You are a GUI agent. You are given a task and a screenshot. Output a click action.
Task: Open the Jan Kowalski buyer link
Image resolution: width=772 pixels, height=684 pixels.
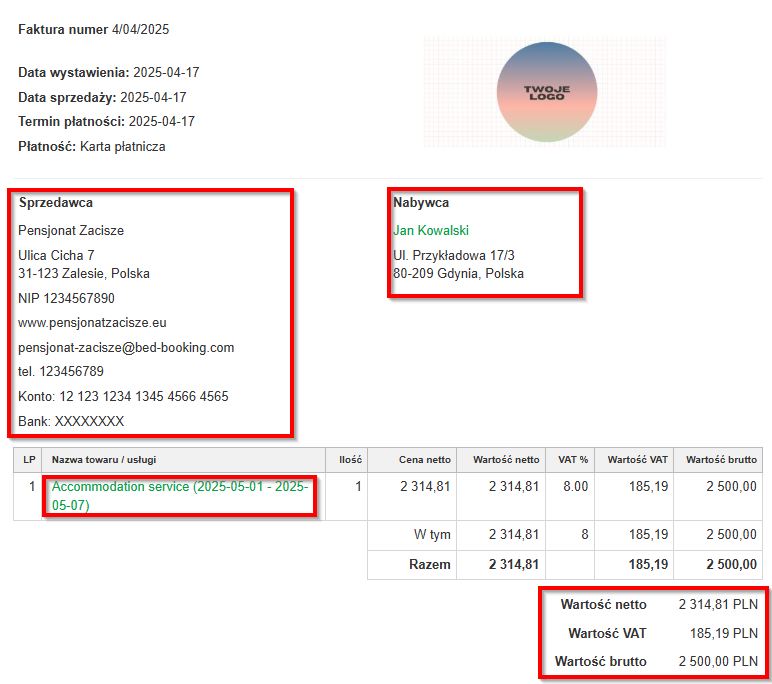(x=431, y=230)
